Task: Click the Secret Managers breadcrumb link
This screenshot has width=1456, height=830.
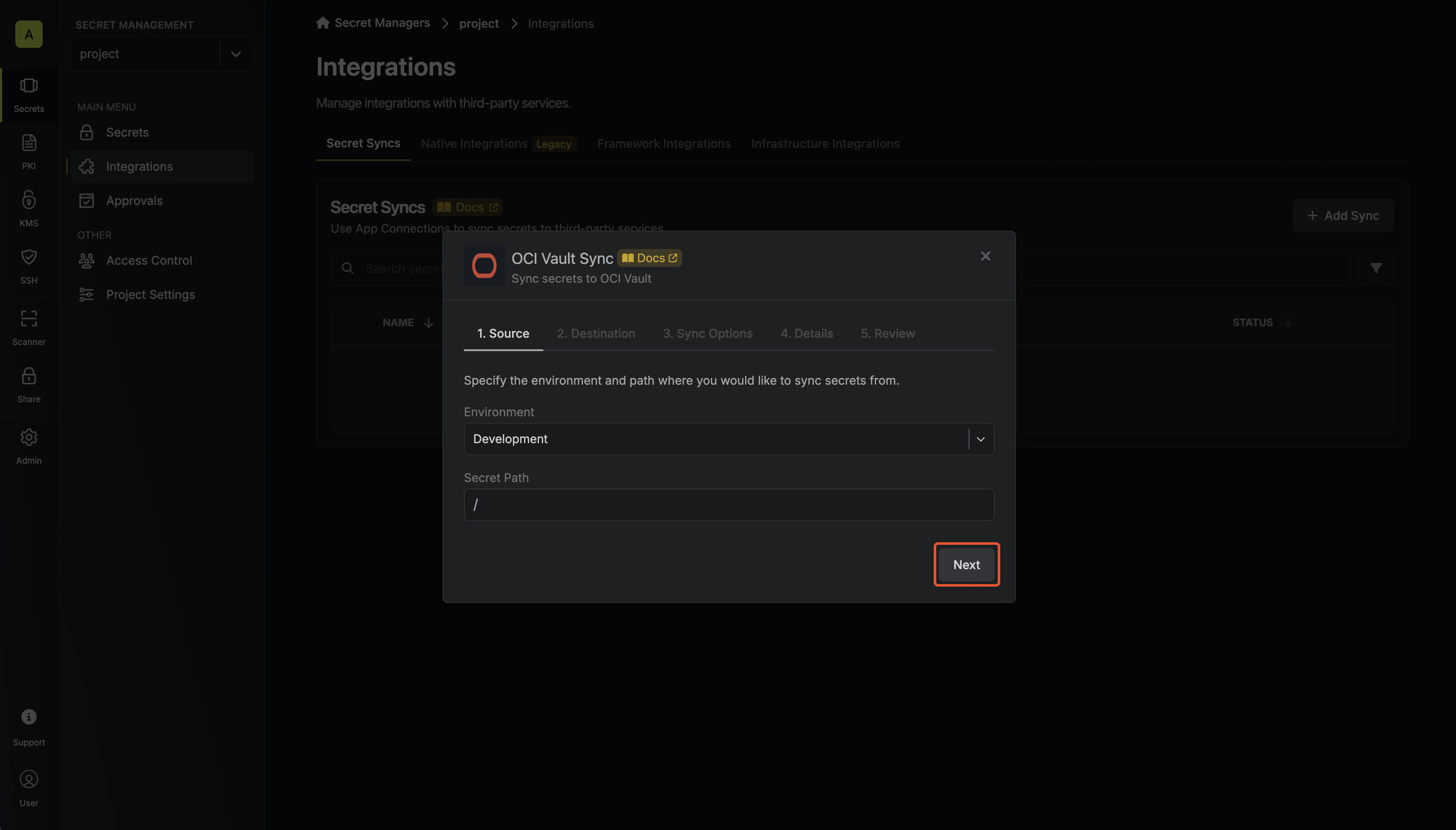Action: 382,23
